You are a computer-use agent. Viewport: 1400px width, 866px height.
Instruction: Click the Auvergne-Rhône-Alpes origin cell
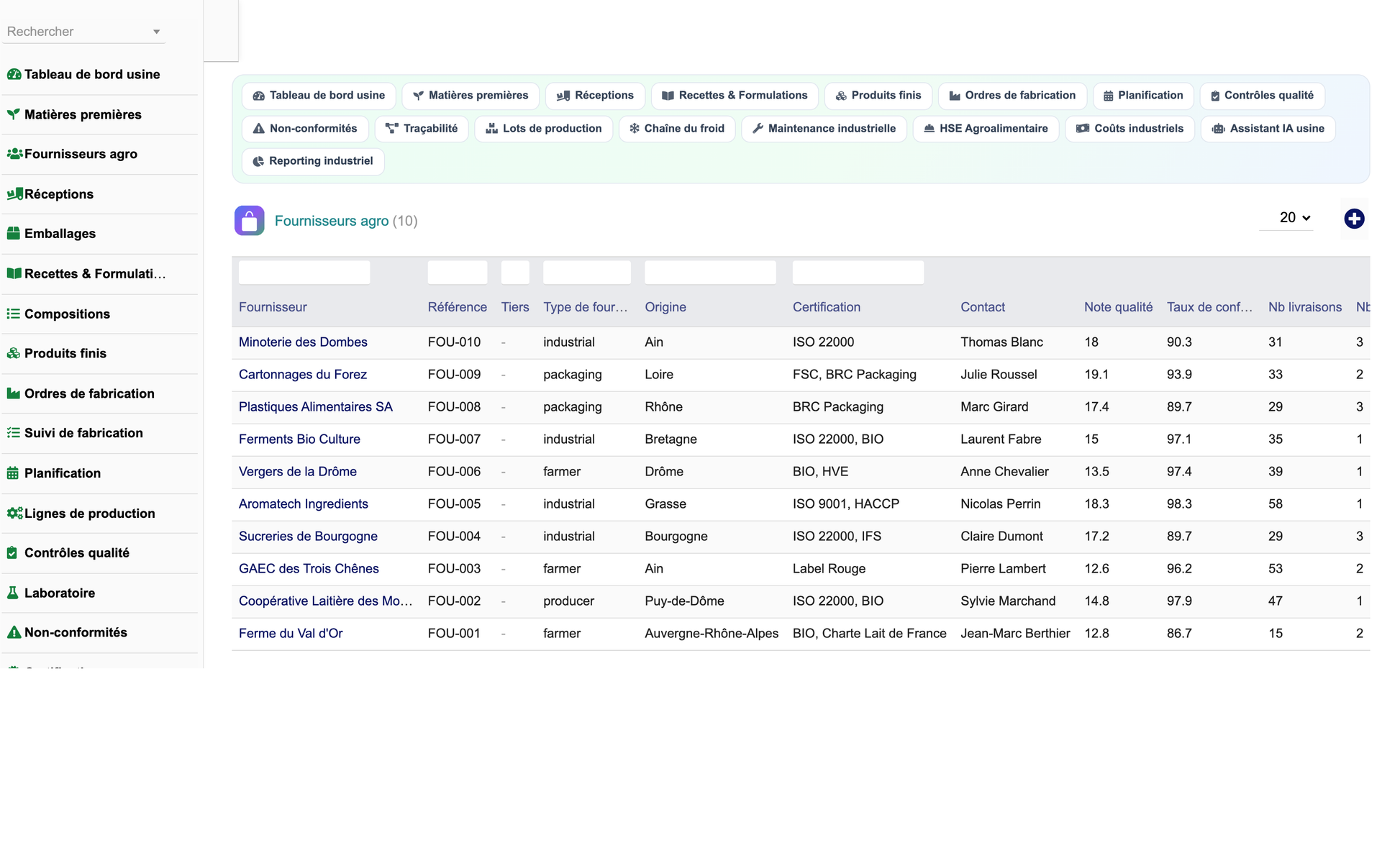(712, 634)
